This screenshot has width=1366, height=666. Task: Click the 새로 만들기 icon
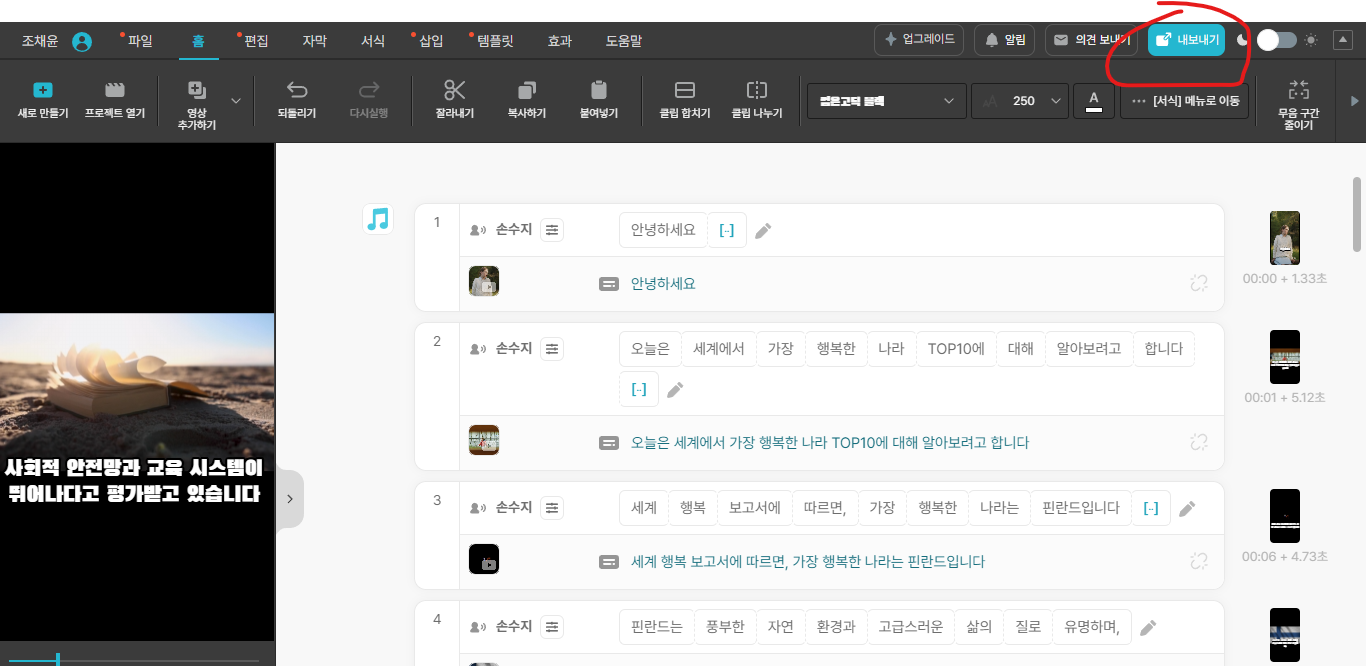[43, 89]
